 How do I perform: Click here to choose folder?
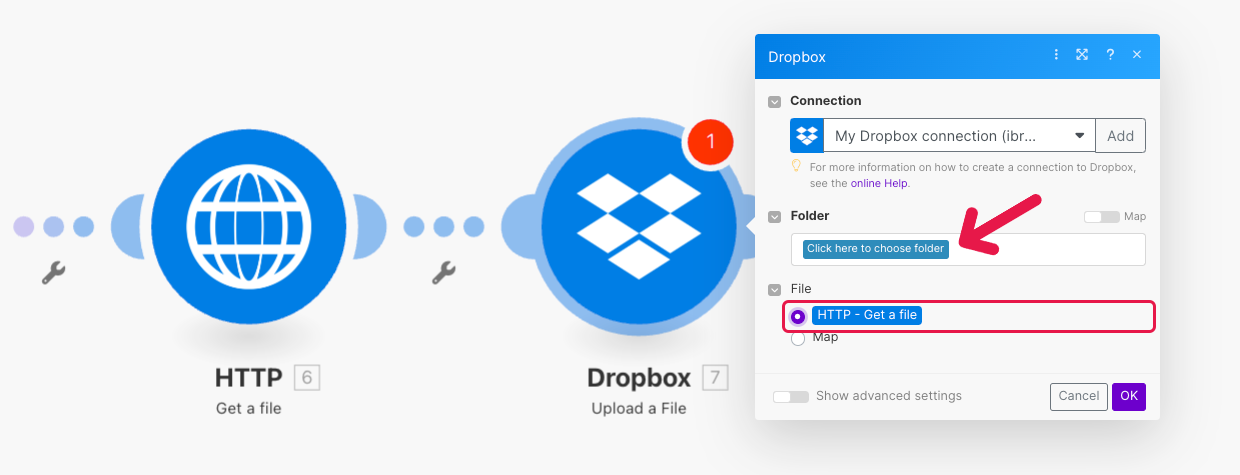(875, 249)
